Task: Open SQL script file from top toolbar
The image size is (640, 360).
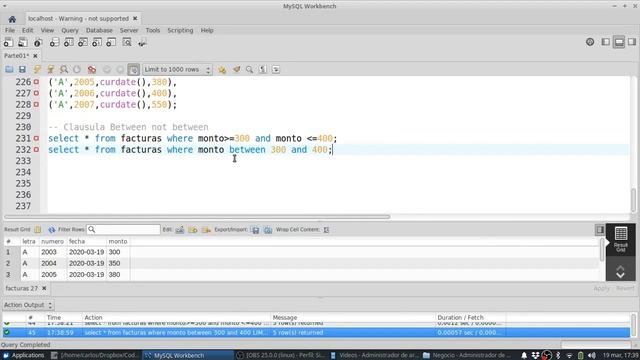Action: (23, 42)
